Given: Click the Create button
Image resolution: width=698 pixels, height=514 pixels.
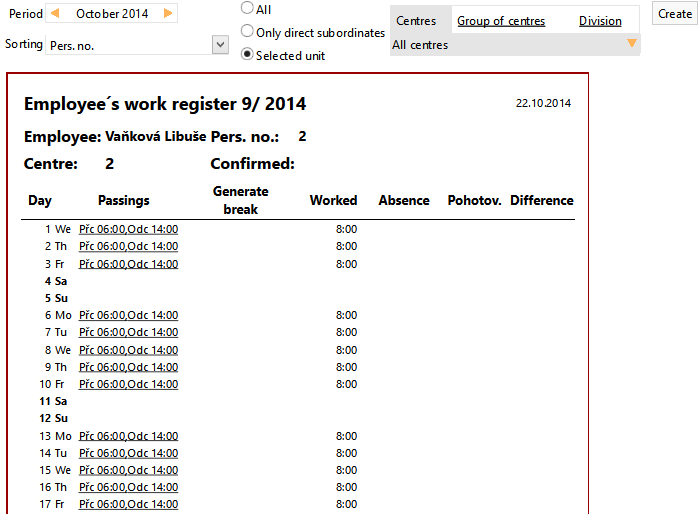Looking at the screenshot, I should click(675, 13).
